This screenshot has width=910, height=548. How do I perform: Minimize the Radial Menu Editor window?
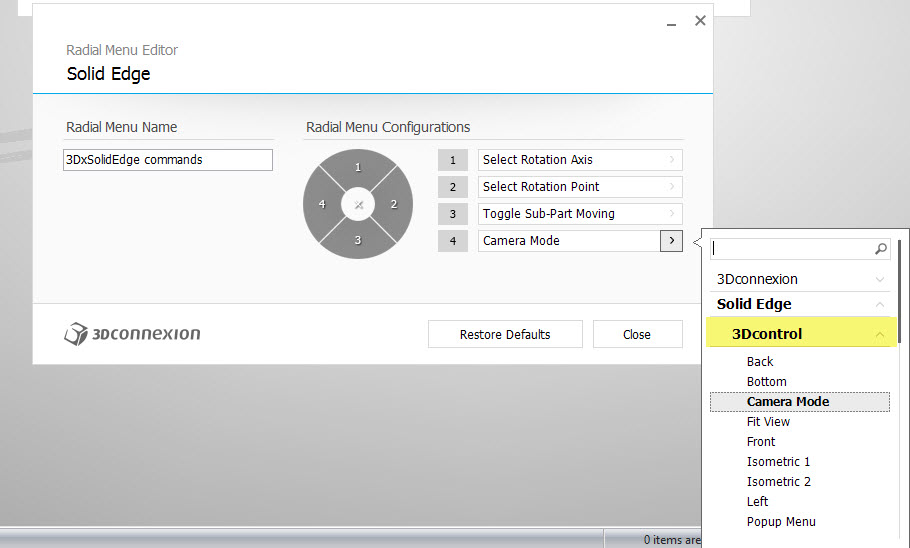[x=671, y=23]
